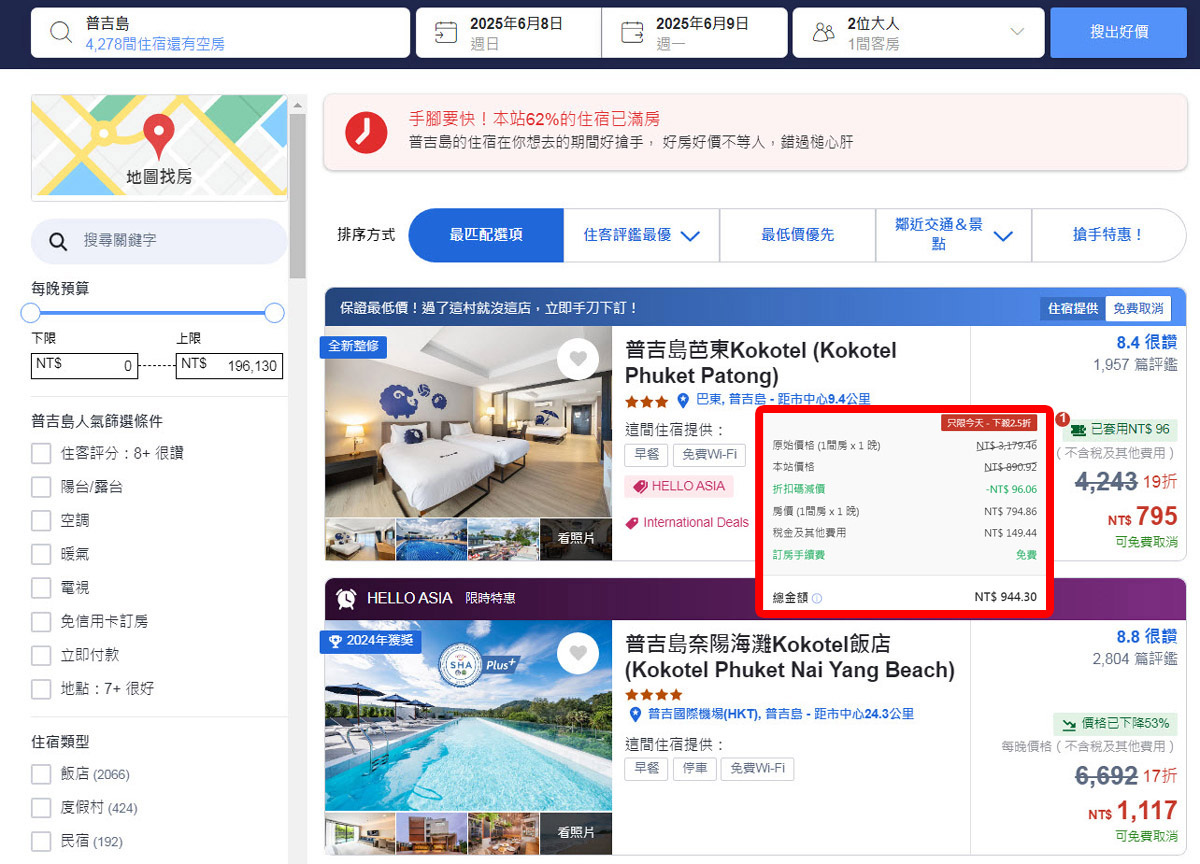Check the 飯店 (2066) accommodation type
Screen dimensions: 1200x864
coord(41,774)
